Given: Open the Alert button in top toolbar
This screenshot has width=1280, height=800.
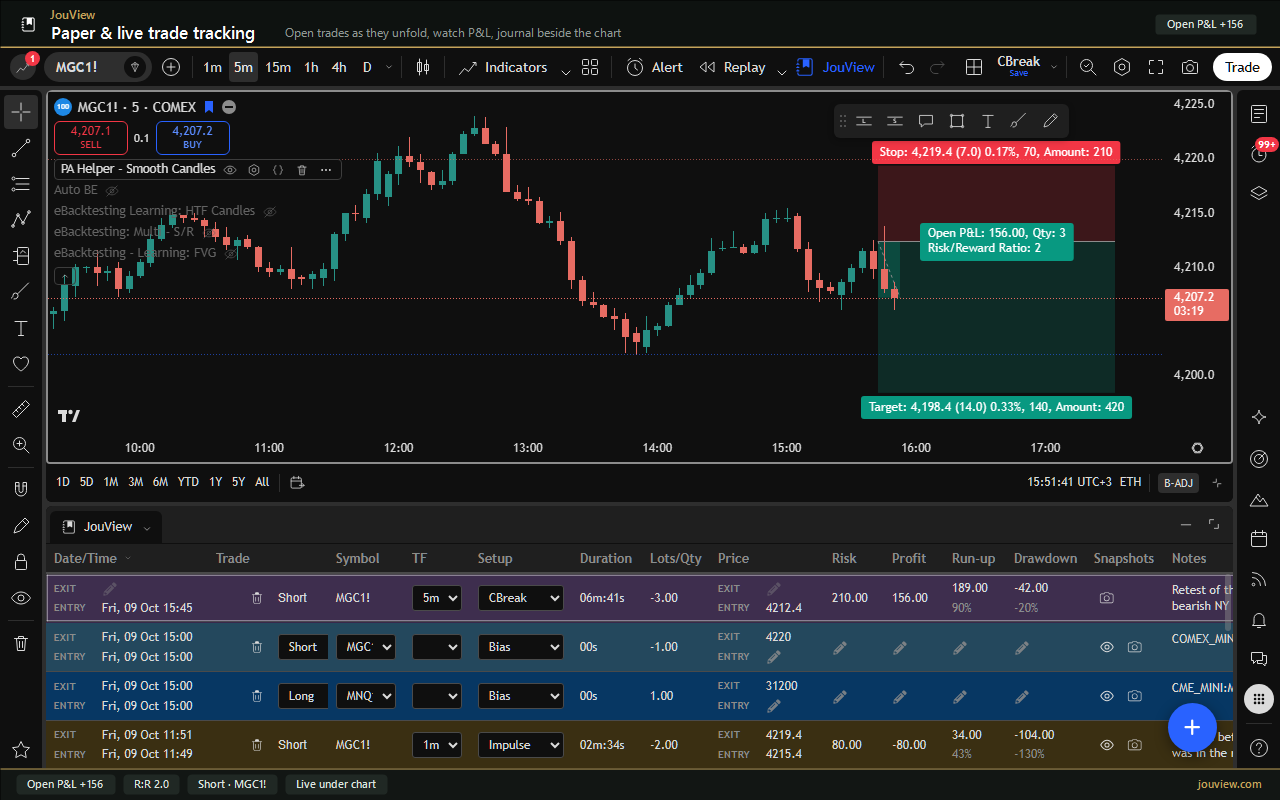Looking at the screenshot, I should coord(655,67).
